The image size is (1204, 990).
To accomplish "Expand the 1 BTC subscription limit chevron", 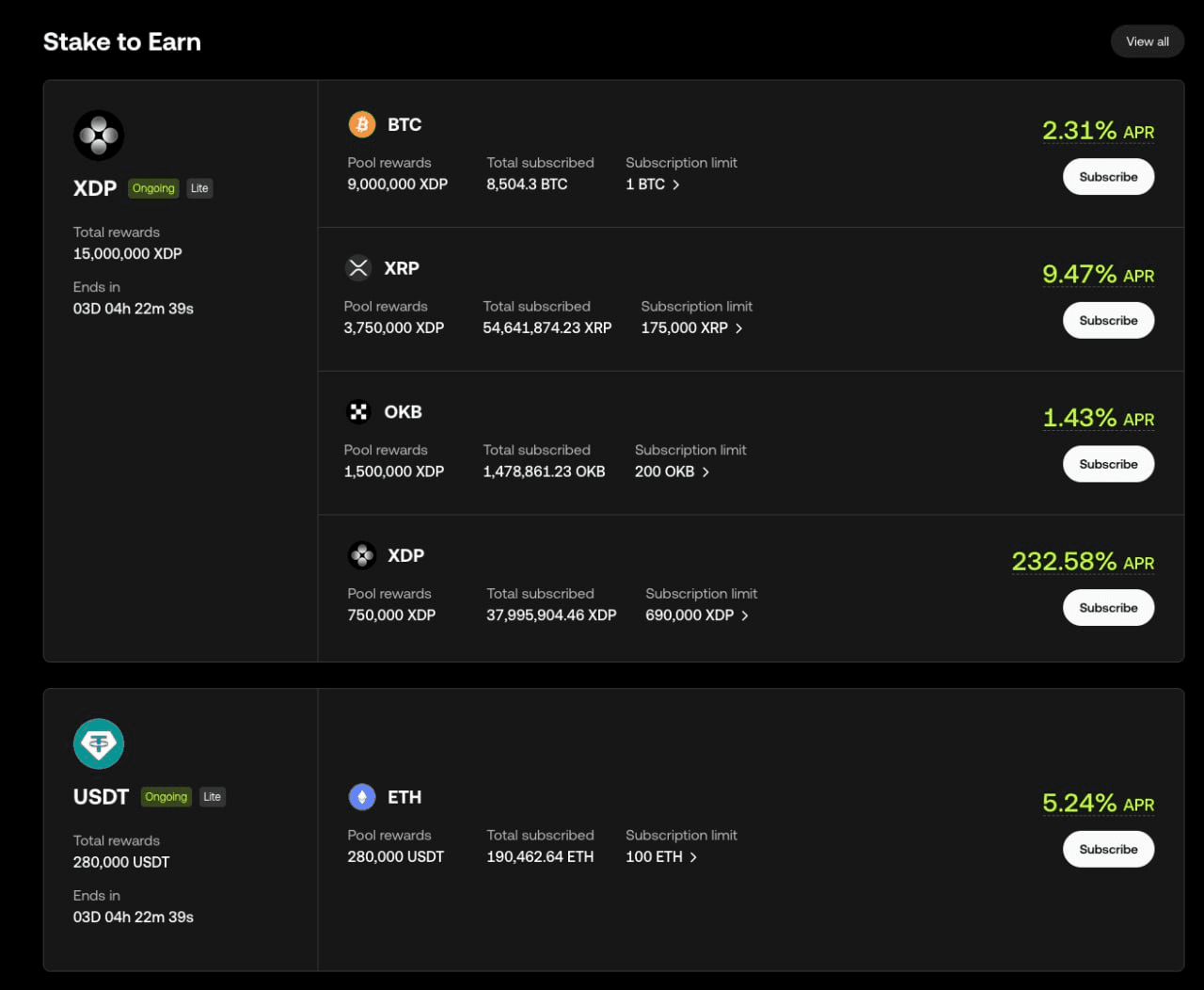I will [x=676, y=184].
